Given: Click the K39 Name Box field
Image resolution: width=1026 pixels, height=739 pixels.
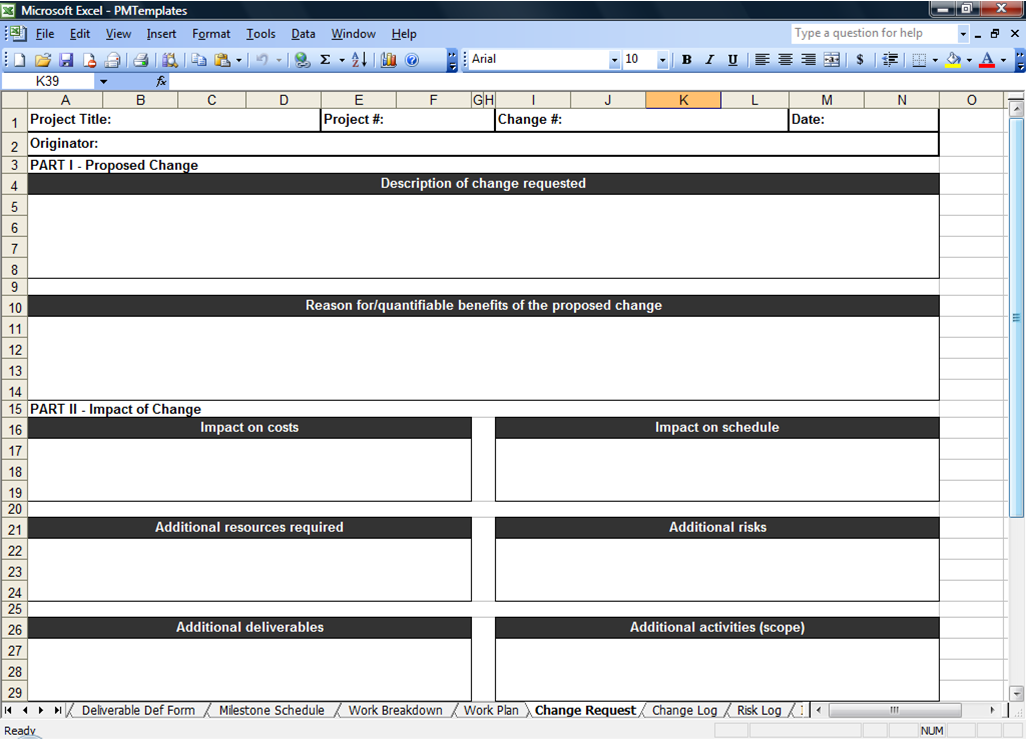Looking at the screenshot, I should coord(49,81).
